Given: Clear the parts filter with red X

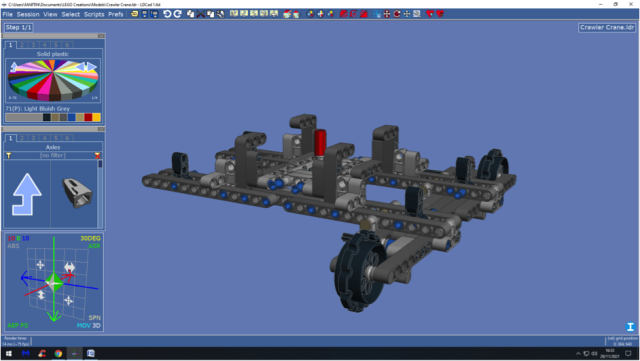Looking at the screenshot, I should tap(97, 155).
